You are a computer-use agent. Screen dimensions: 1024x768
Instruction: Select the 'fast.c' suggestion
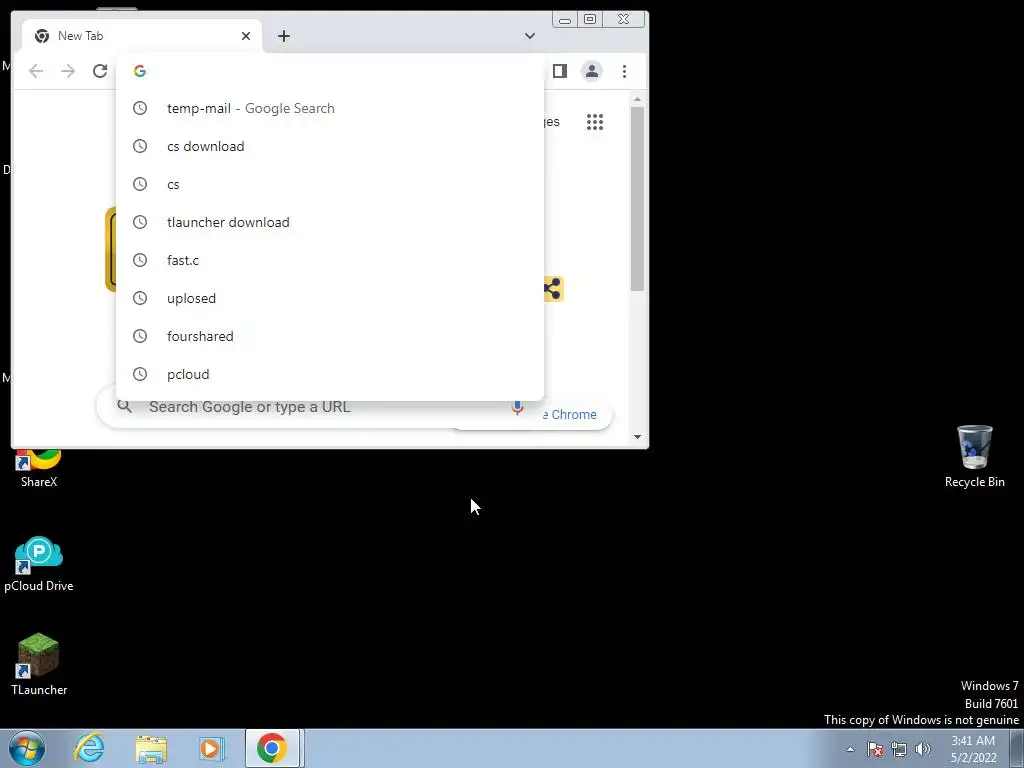[x=330, y=260]
